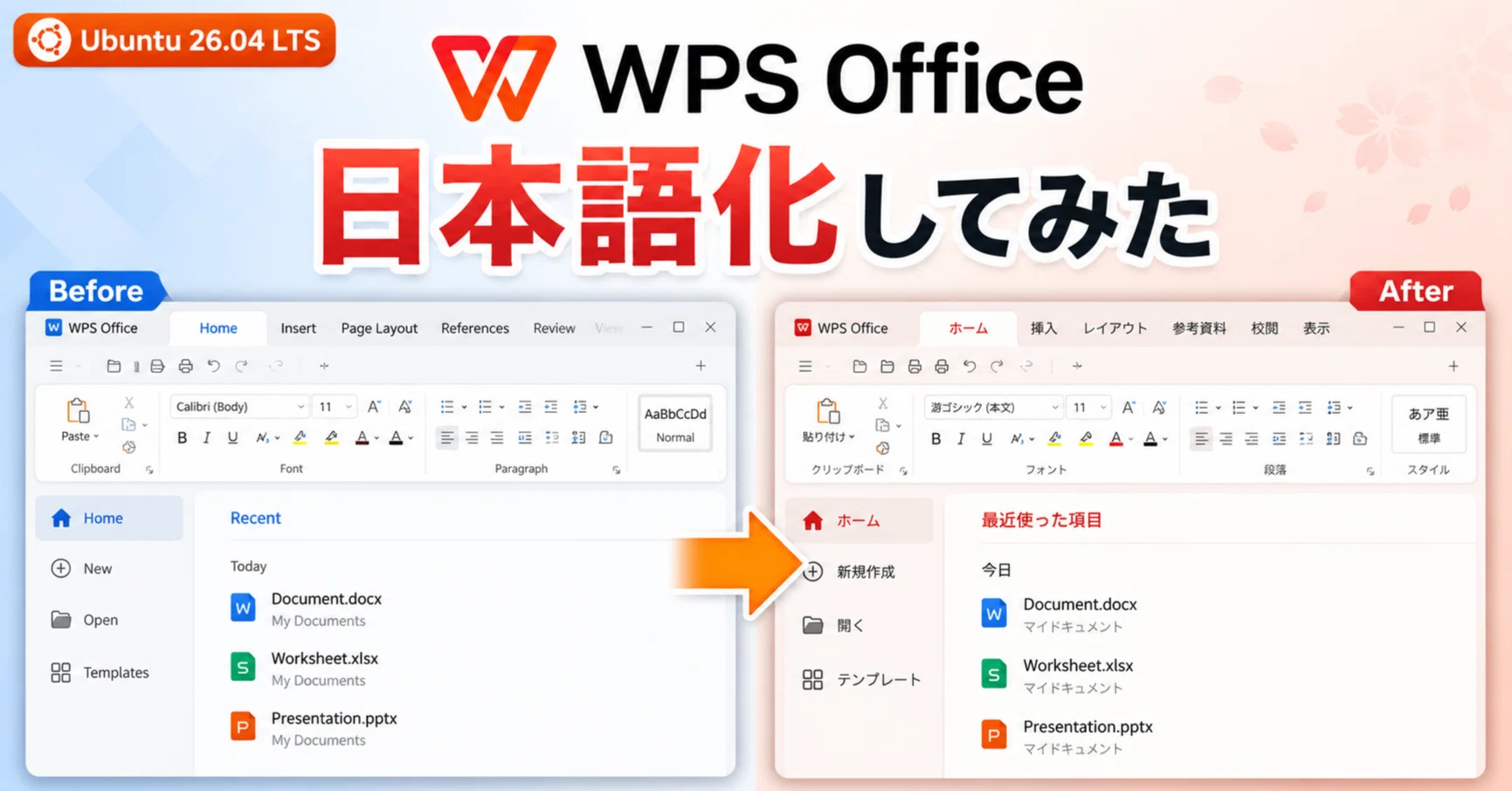Click black underlined A color in After window
The image size is (1512, 791).
click(x=1150, y=439)
